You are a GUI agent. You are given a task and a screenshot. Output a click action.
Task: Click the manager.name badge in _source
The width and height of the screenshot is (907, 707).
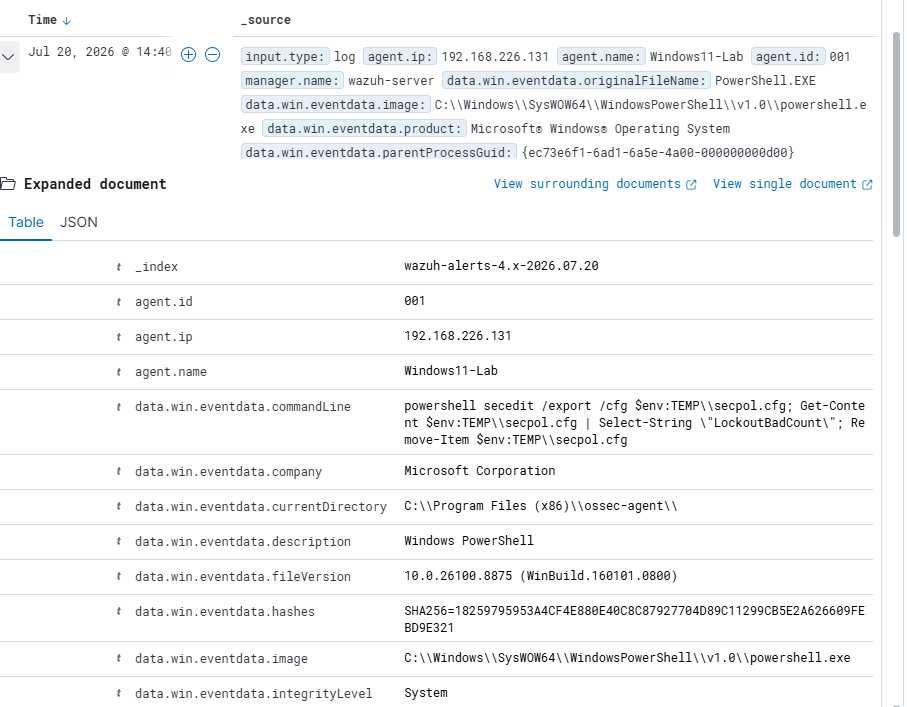click(292, 80)
